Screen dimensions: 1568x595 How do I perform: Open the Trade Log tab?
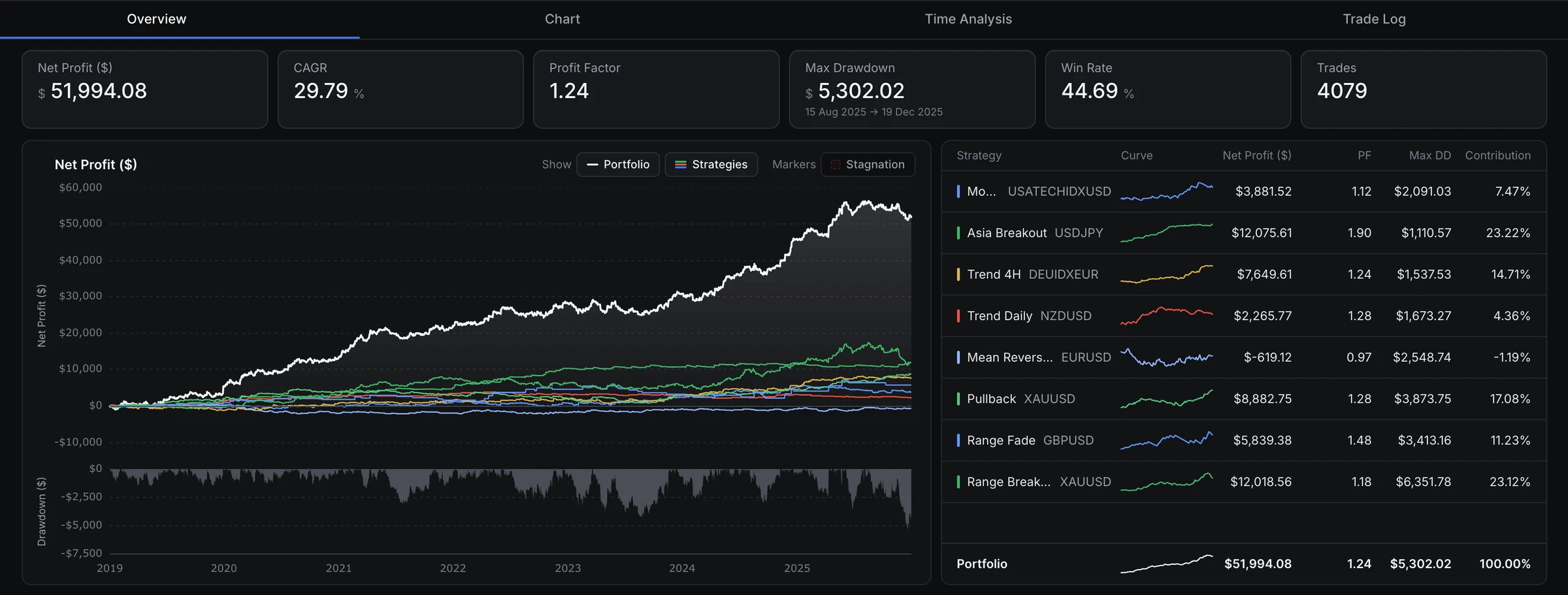click(x=1374, y=19)
